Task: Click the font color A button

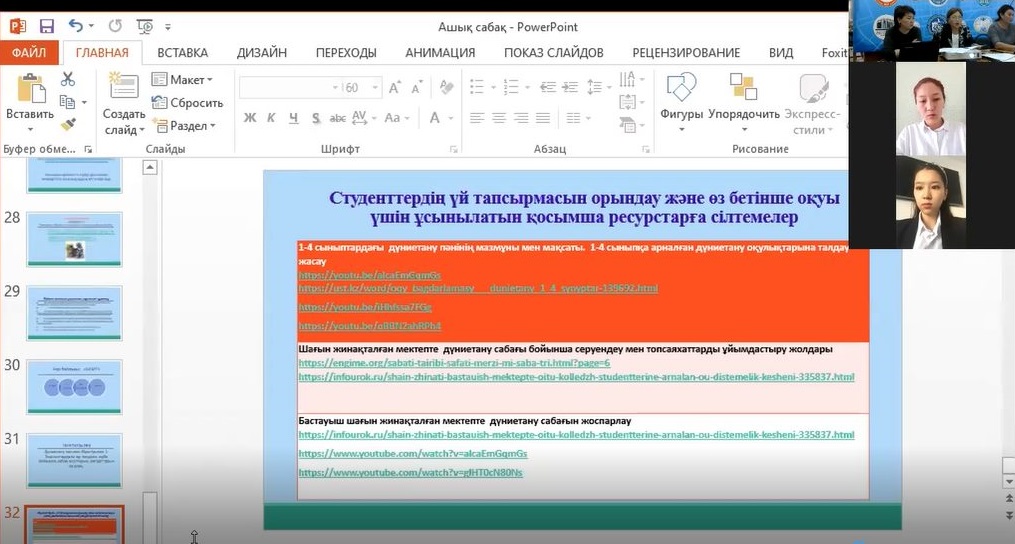Action: tap(435, 118)
